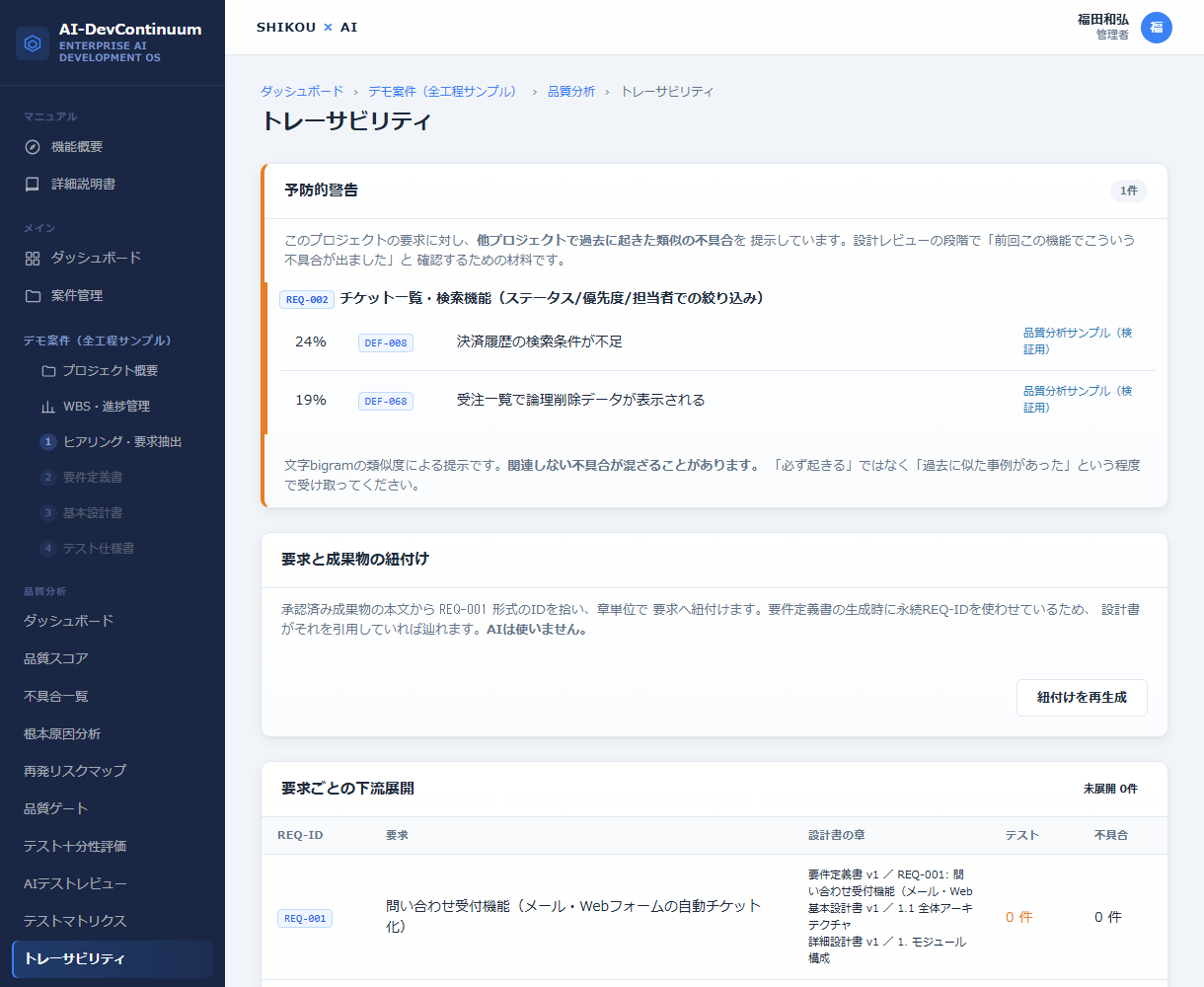This screenshot has height=987, width=1204.
Task: Click the step 4 circle badge for テスト仕様書
Action: point(47,549)
